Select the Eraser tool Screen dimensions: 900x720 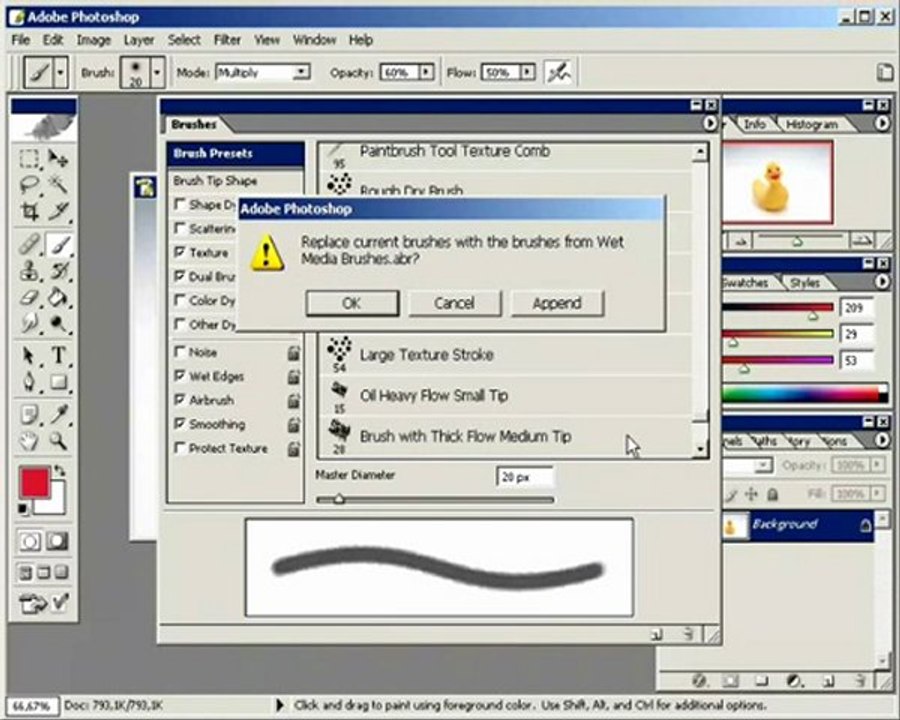(x=29, y=297)
